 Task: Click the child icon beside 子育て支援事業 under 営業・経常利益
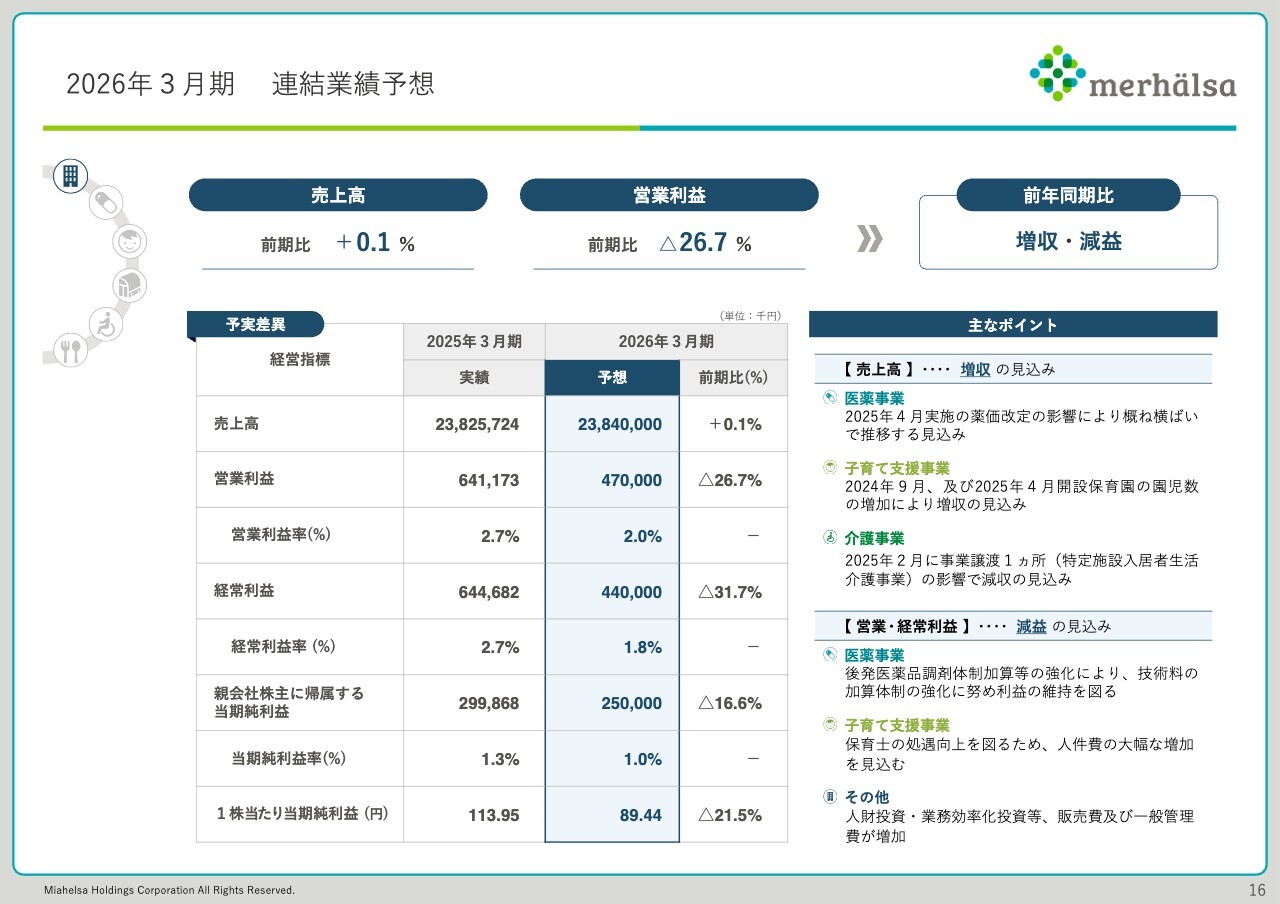pyautogui.click(x=829, y=725)
